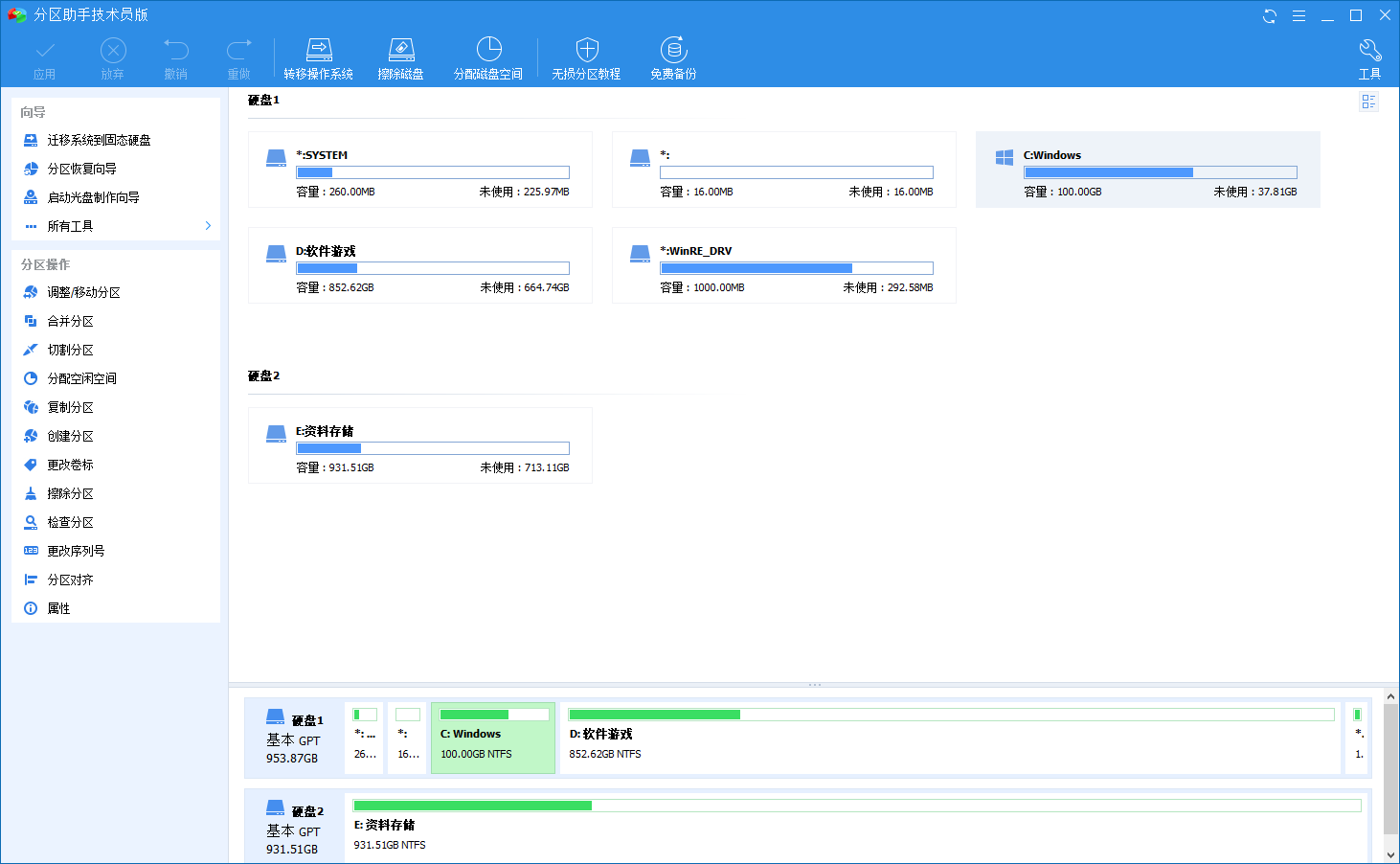This screenshot has height=864, width=1400.
Task: Open the 擦除磁盘 tool
Action: pyautogui.click(x=400, y=58)
